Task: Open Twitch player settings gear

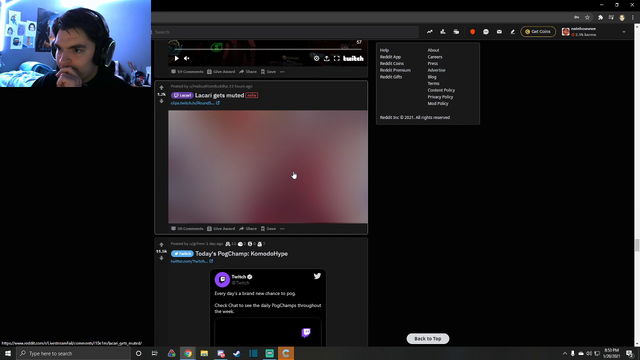Action: [x=316, y=58]
